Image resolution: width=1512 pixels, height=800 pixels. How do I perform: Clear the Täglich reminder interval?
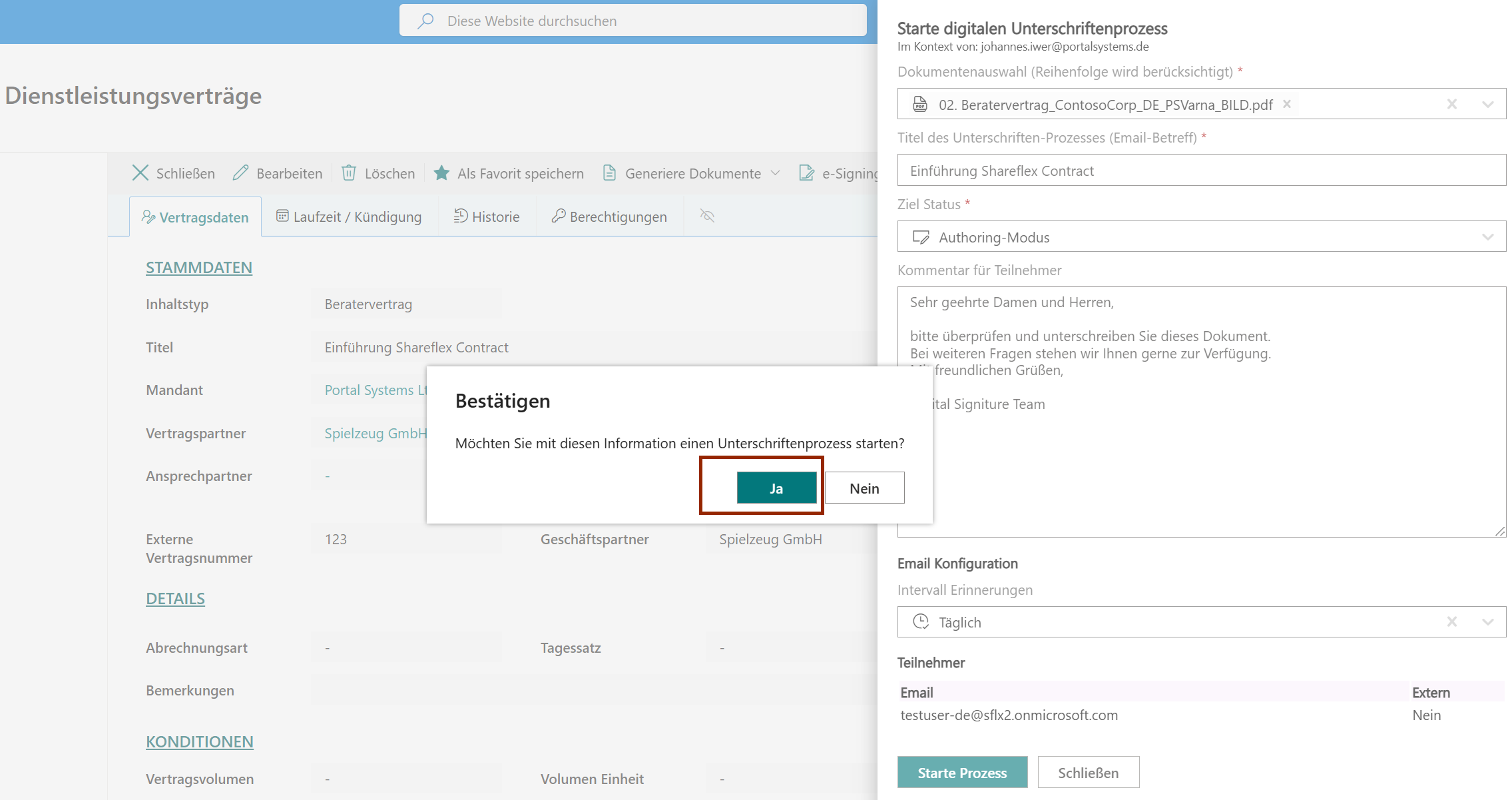coord(1451,621)
